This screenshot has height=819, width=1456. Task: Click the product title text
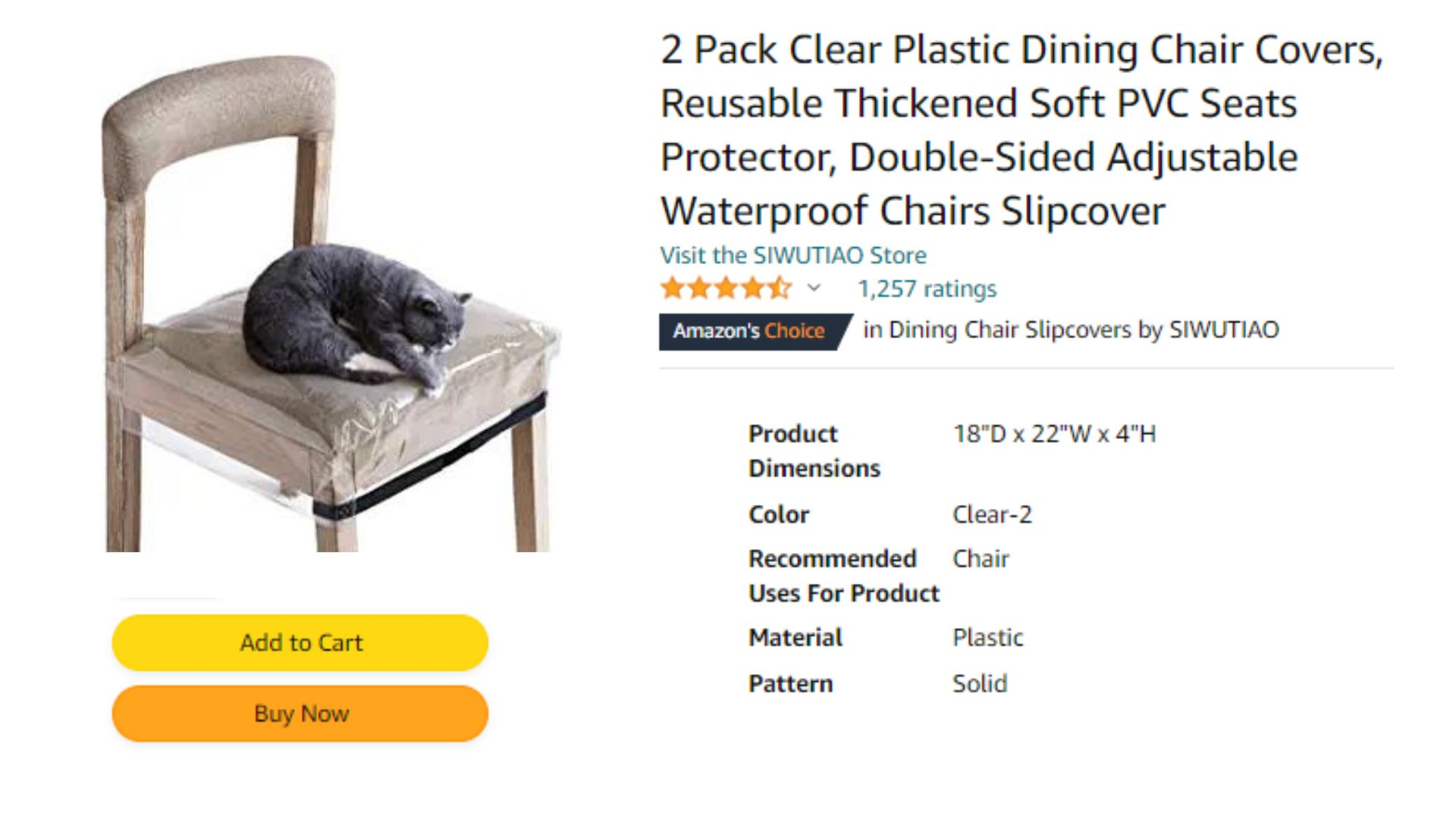click(1022, 130)
